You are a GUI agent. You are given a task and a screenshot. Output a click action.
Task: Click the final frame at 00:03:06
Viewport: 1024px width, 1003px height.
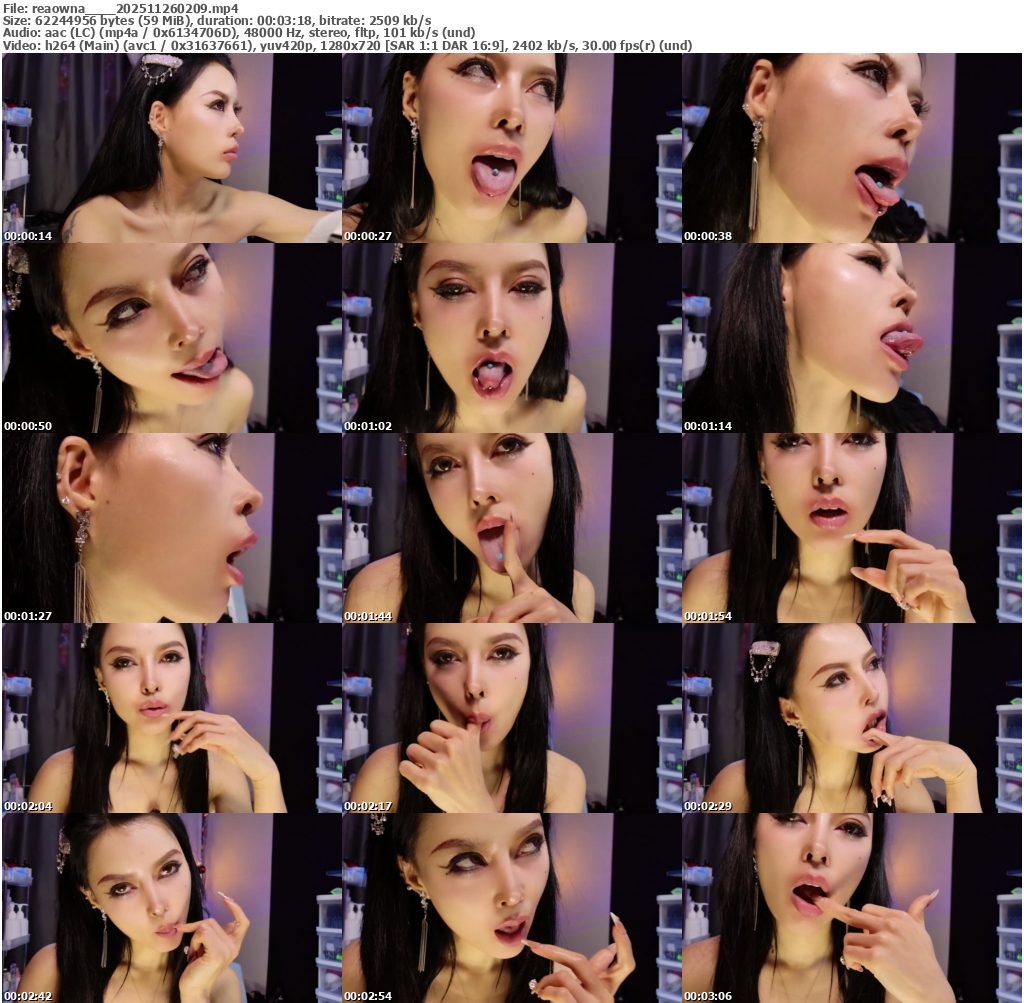point(851,908)
